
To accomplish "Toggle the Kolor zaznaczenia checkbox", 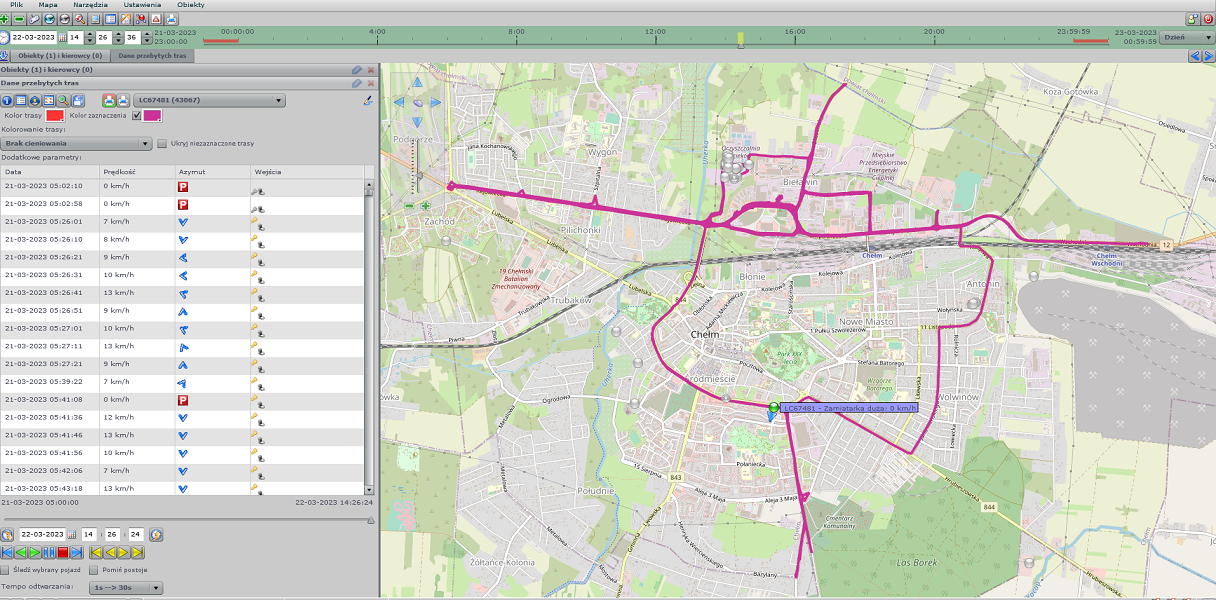I will 137,116.
